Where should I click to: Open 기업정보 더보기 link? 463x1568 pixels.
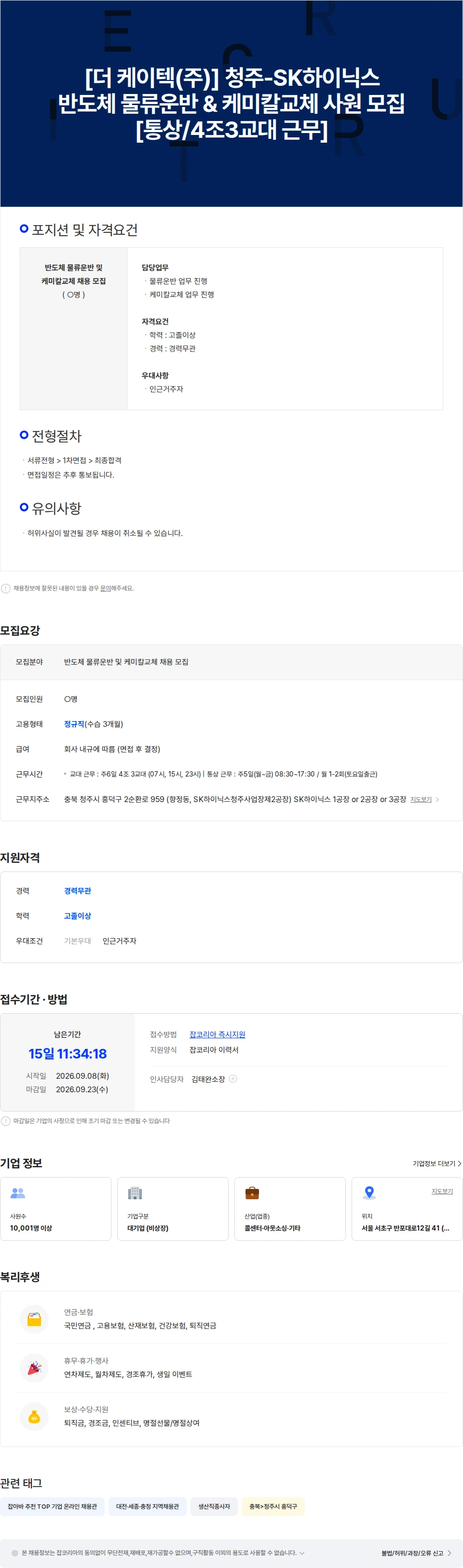(437, 1163)
